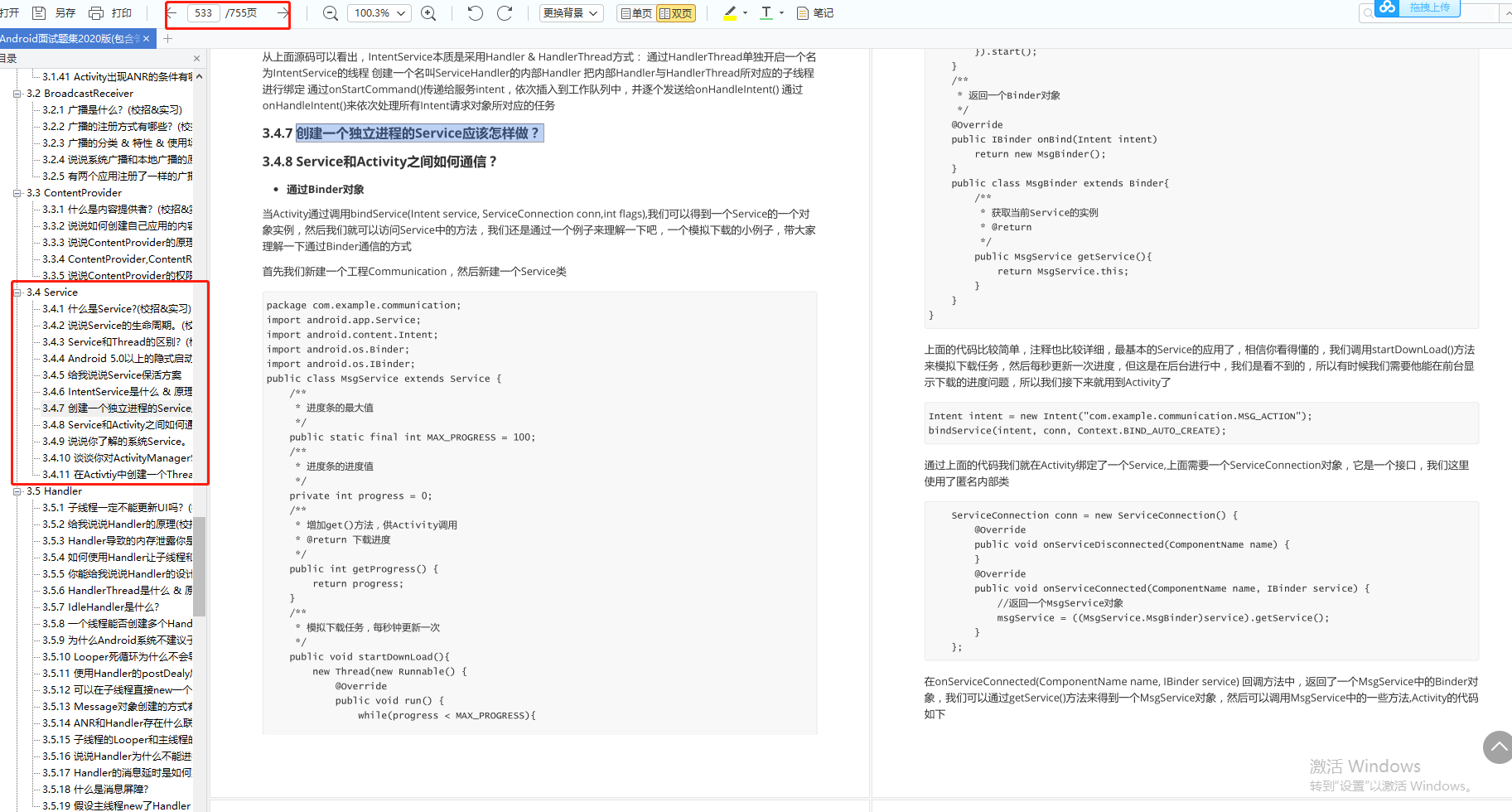Click heading 3.4.8 Service和Activity之间如何通信

(x=379, y=162)
